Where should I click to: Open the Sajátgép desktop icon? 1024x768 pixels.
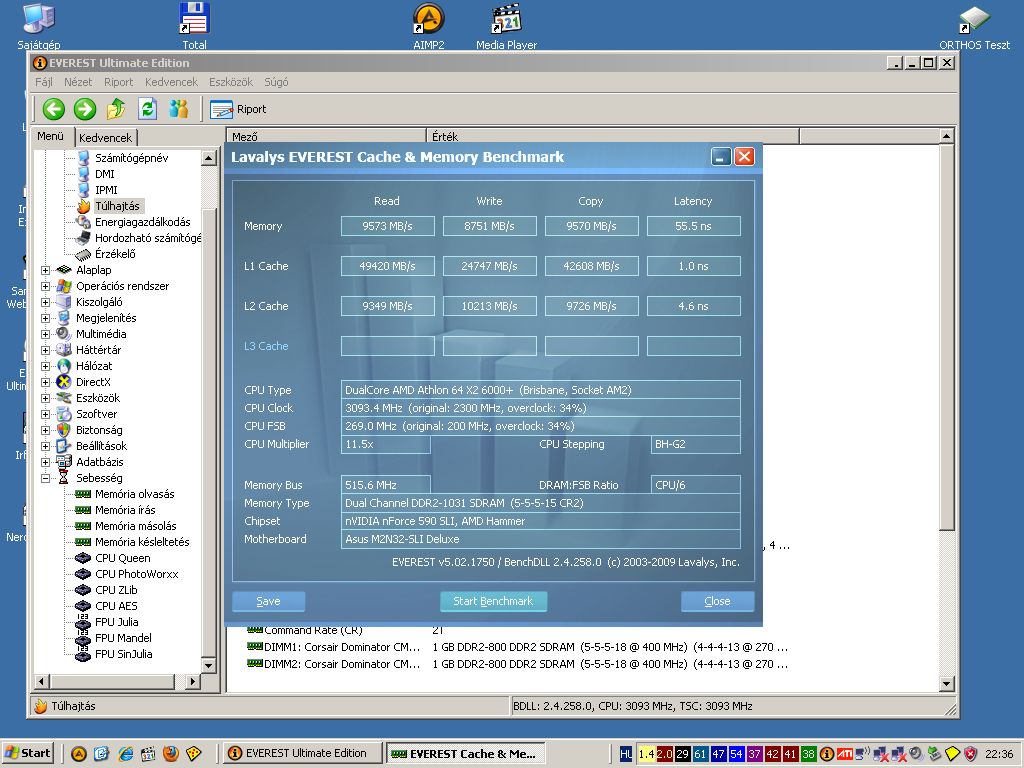[x=39, y=26]
